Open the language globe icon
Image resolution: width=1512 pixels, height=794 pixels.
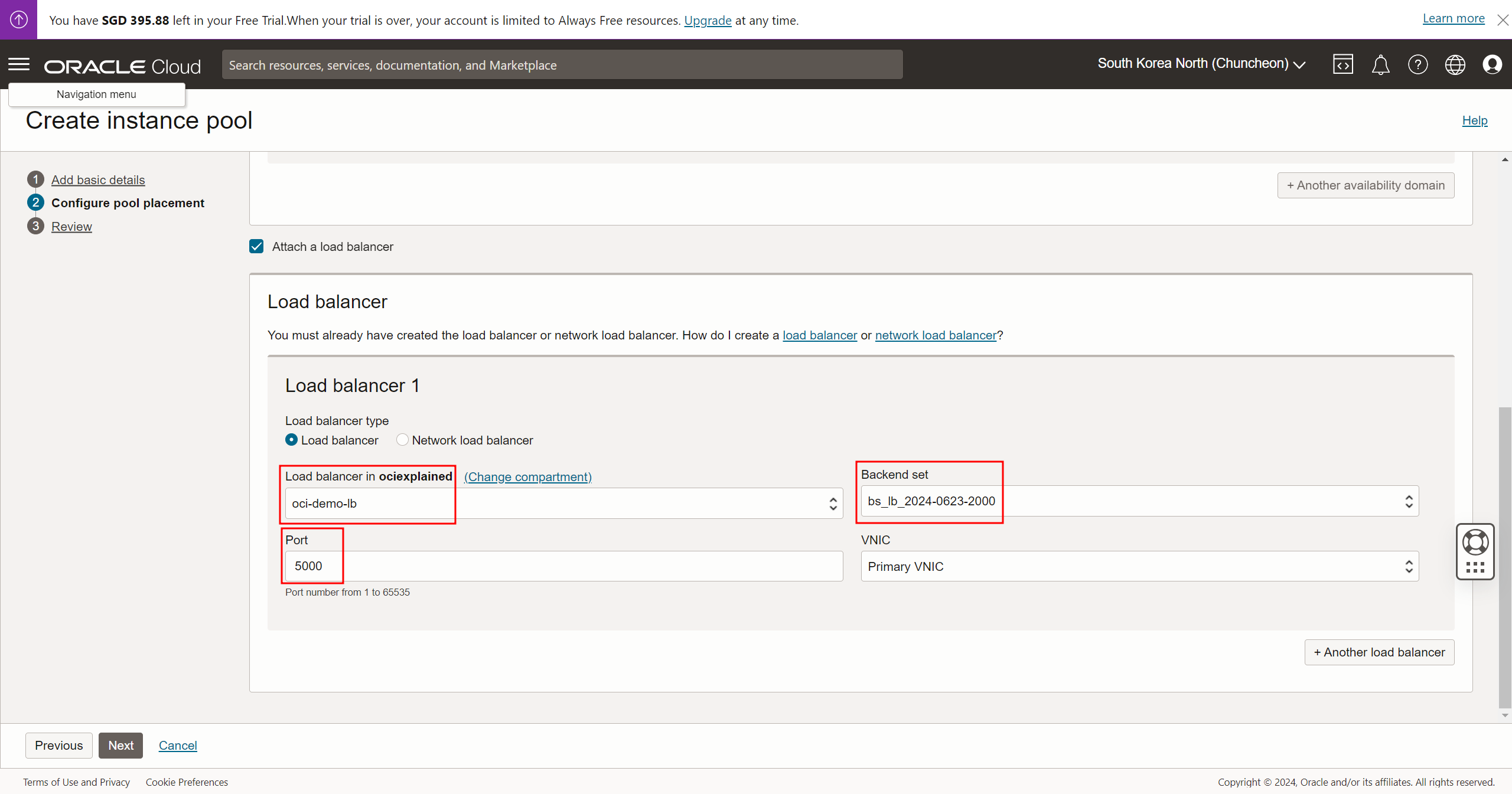[1455, 64]
